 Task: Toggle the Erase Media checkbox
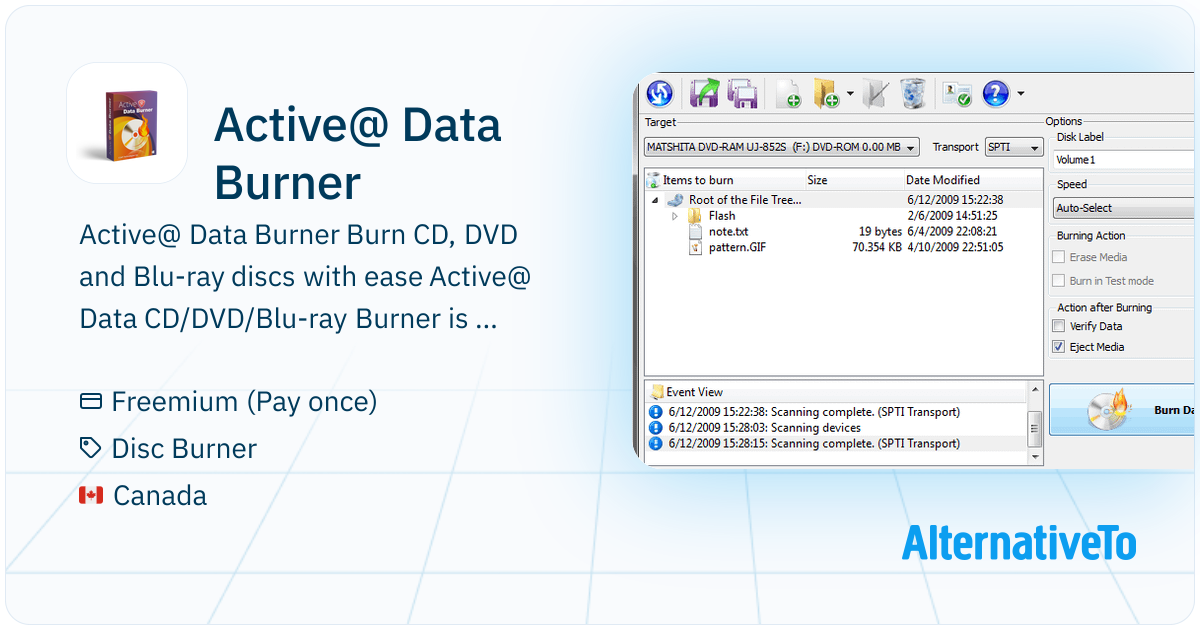point(1059,257)
